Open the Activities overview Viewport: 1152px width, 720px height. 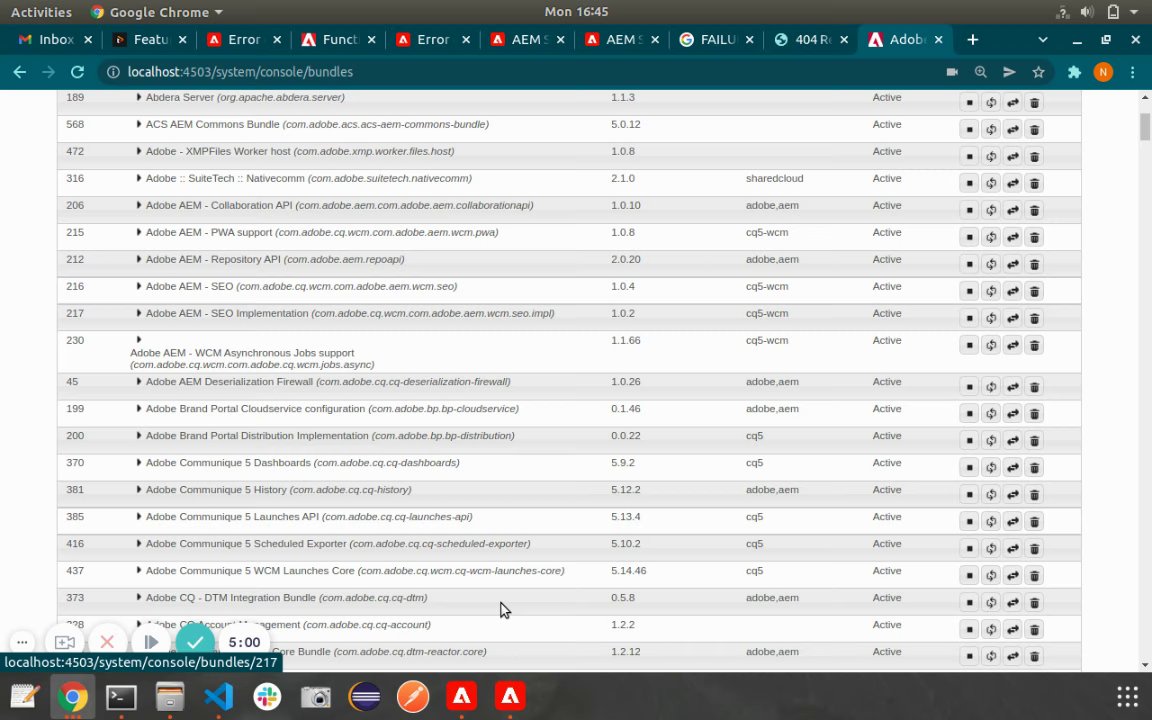41,12
